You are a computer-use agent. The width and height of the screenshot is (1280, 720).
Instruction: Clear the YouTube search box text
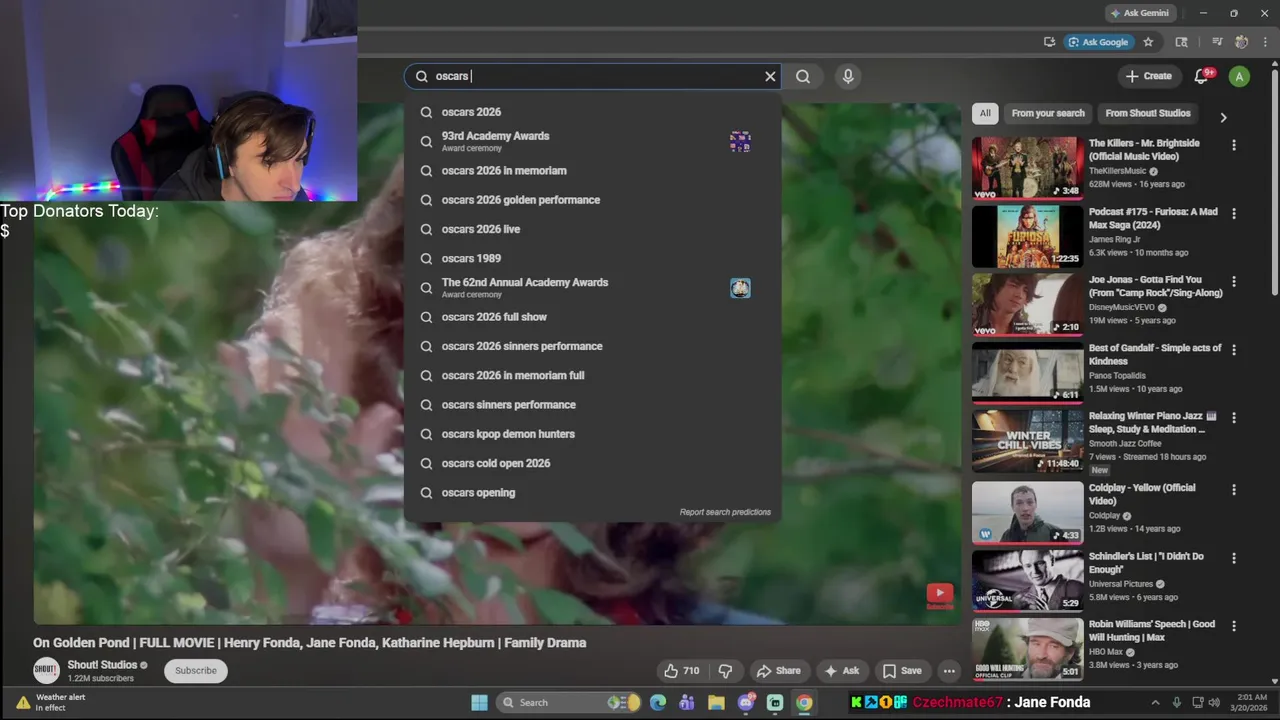(x=770, y=76)
